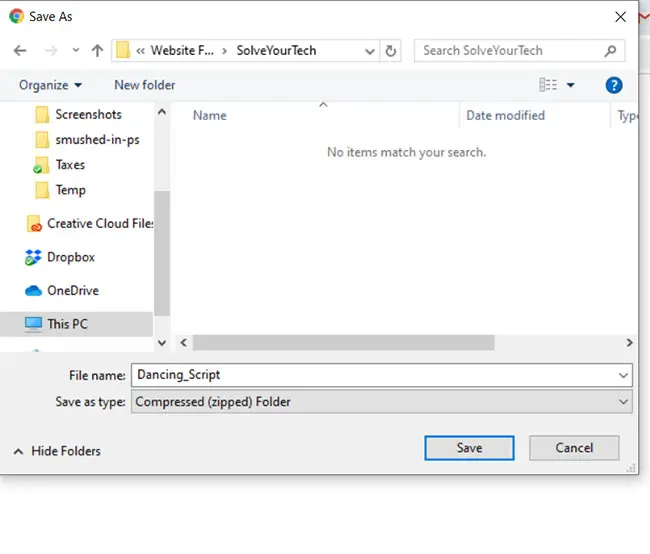Click New folder in the toolbar
Screen dimensions: 650x554
(144, 85)
